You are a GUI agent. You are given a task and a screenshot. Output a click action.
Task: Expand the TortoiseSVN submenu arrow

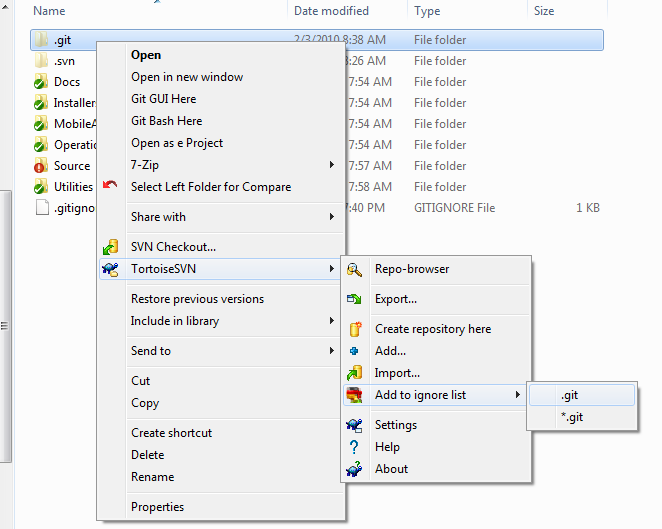[332, 269]
